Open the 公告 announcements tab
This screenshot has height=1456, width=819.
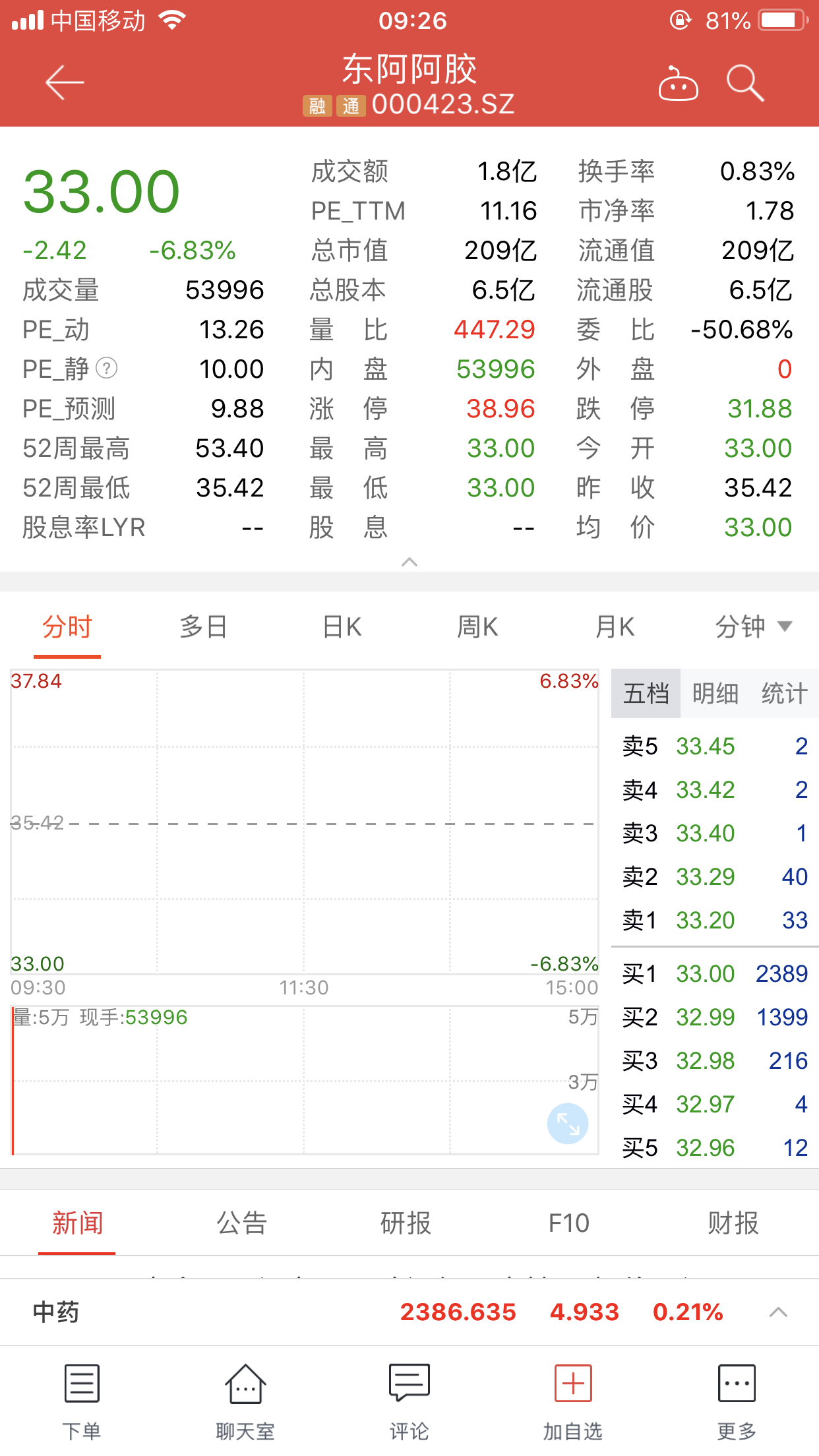coord(241,1224)
